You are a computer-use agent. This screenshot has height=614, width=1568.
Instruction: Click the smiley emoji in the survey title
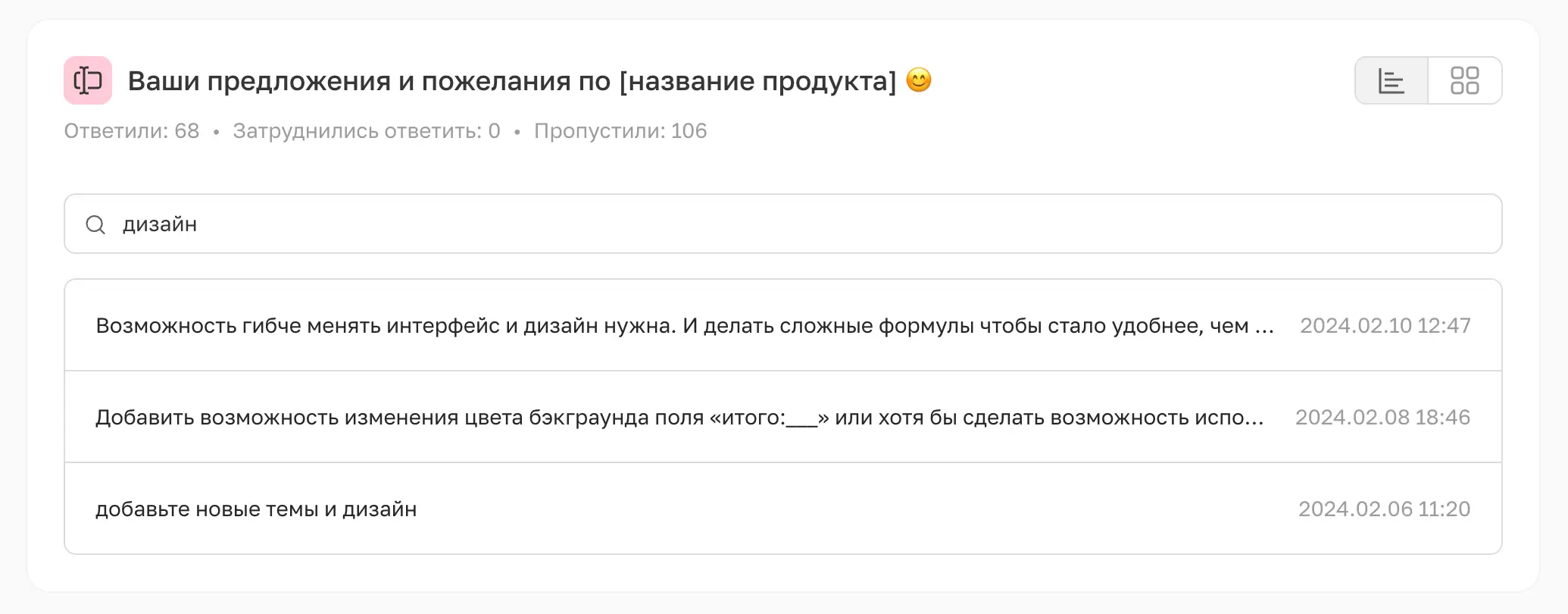coord(920,80)
